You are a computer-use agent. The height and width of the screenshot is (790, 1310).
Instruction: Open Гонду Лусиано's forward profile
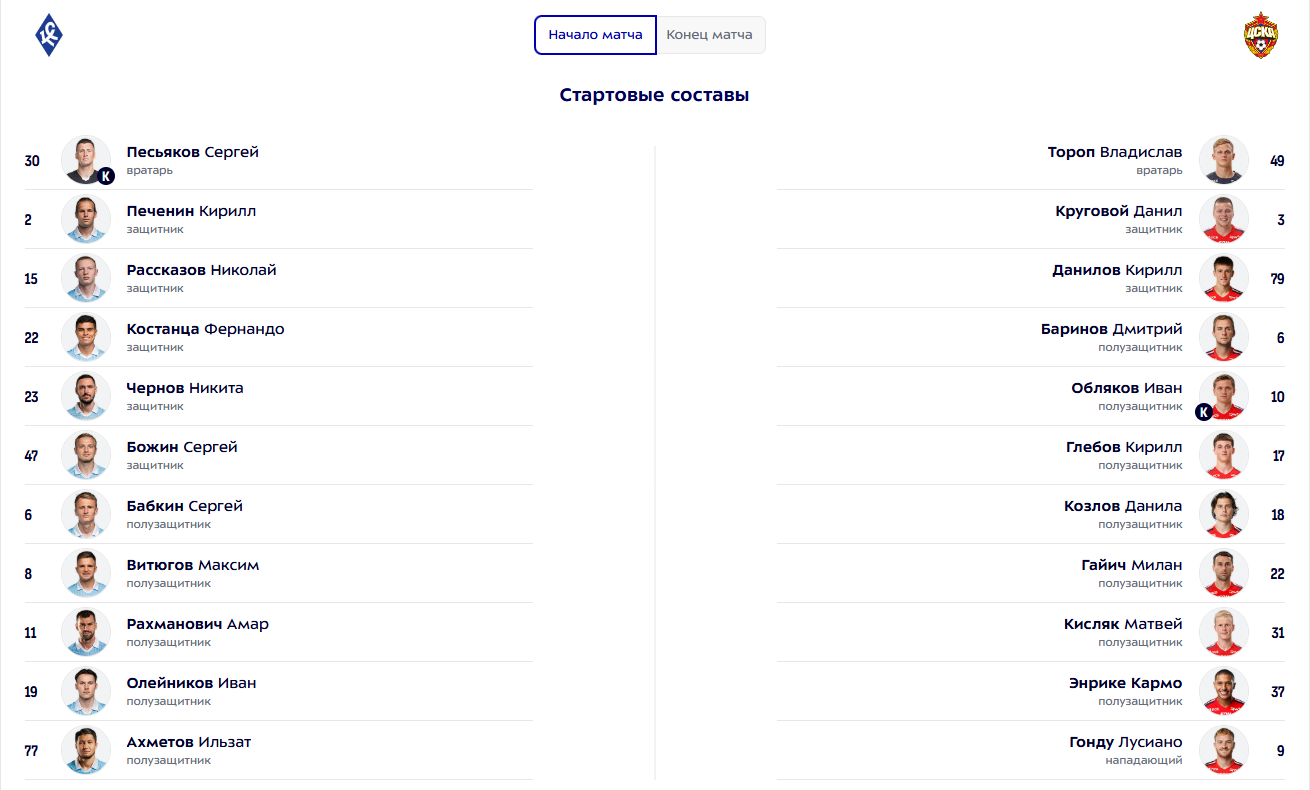point(1125,742)
